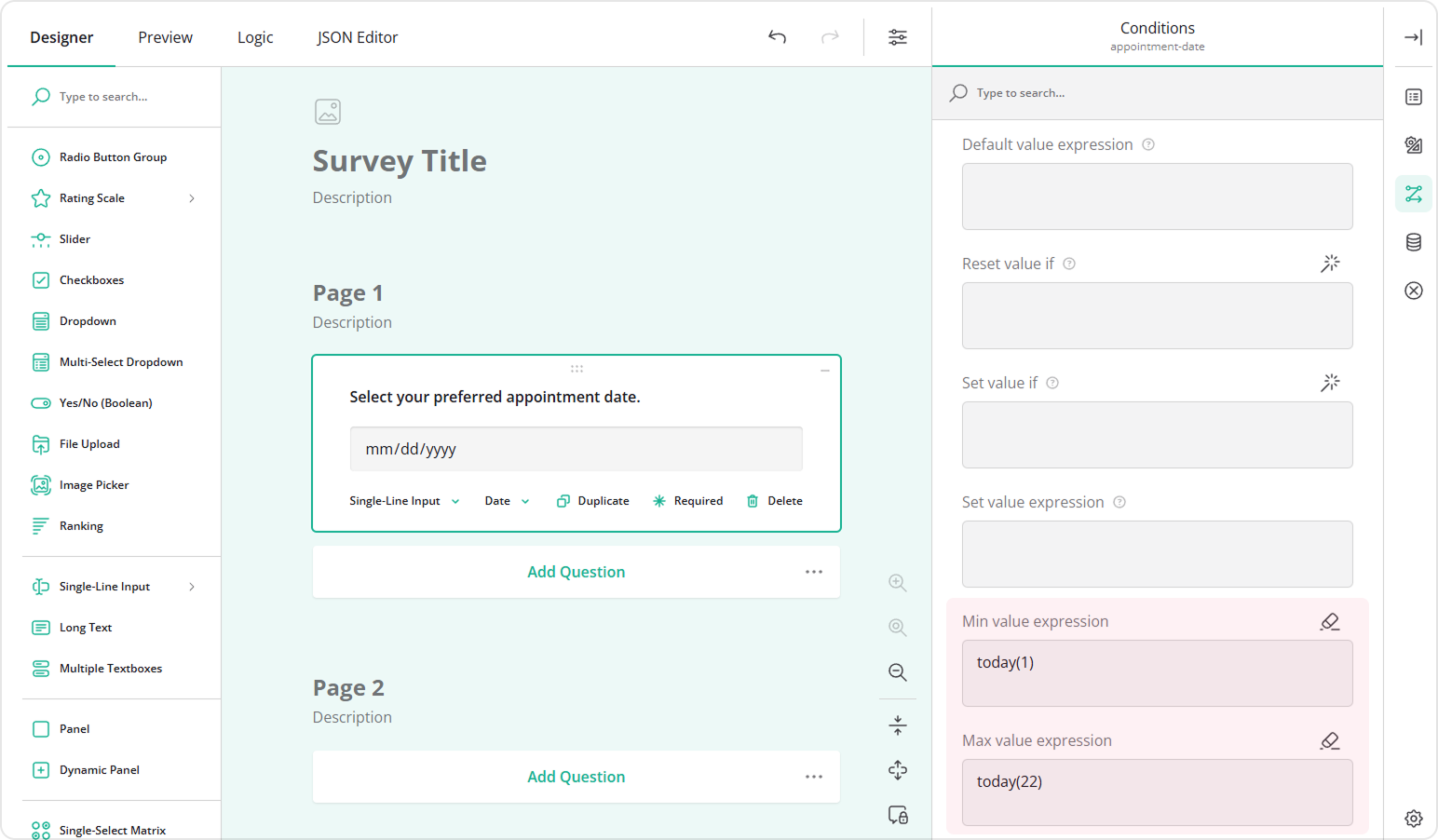The image size is (1438, 840).
Task: Toggle Required on the appointment date question
Action: 688,500
